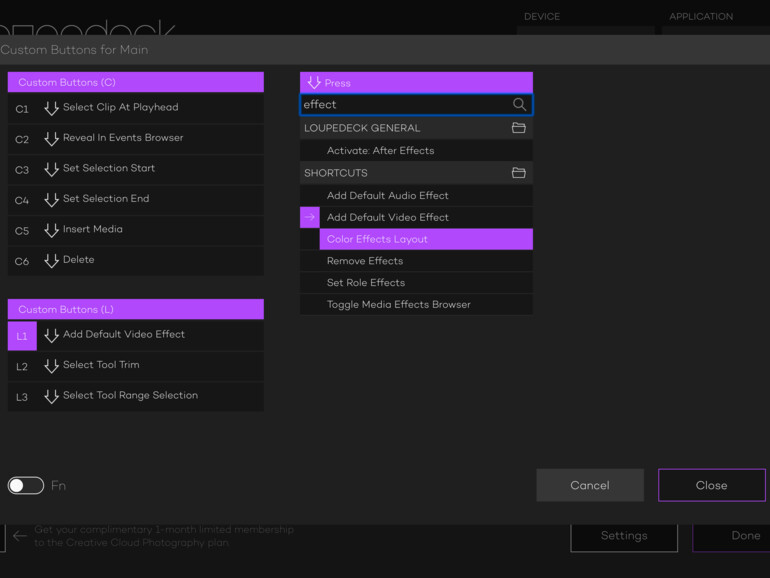Screen dimensions: 770x578
Task: Select Activate: After Effects action
Action: [x=416, y=150]
